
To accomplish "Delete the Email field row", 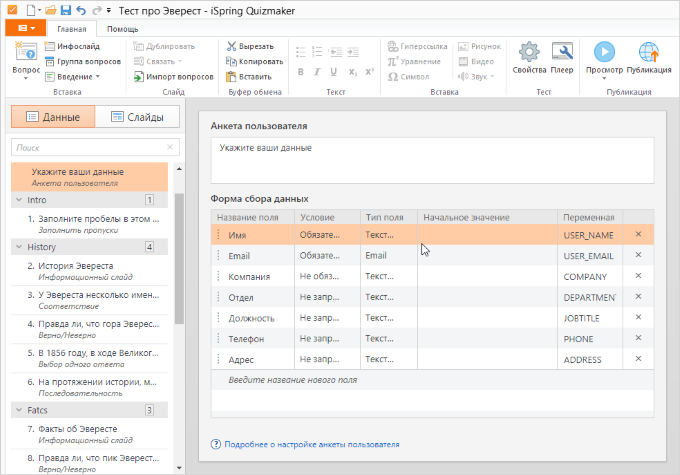I will click(638, 255).
